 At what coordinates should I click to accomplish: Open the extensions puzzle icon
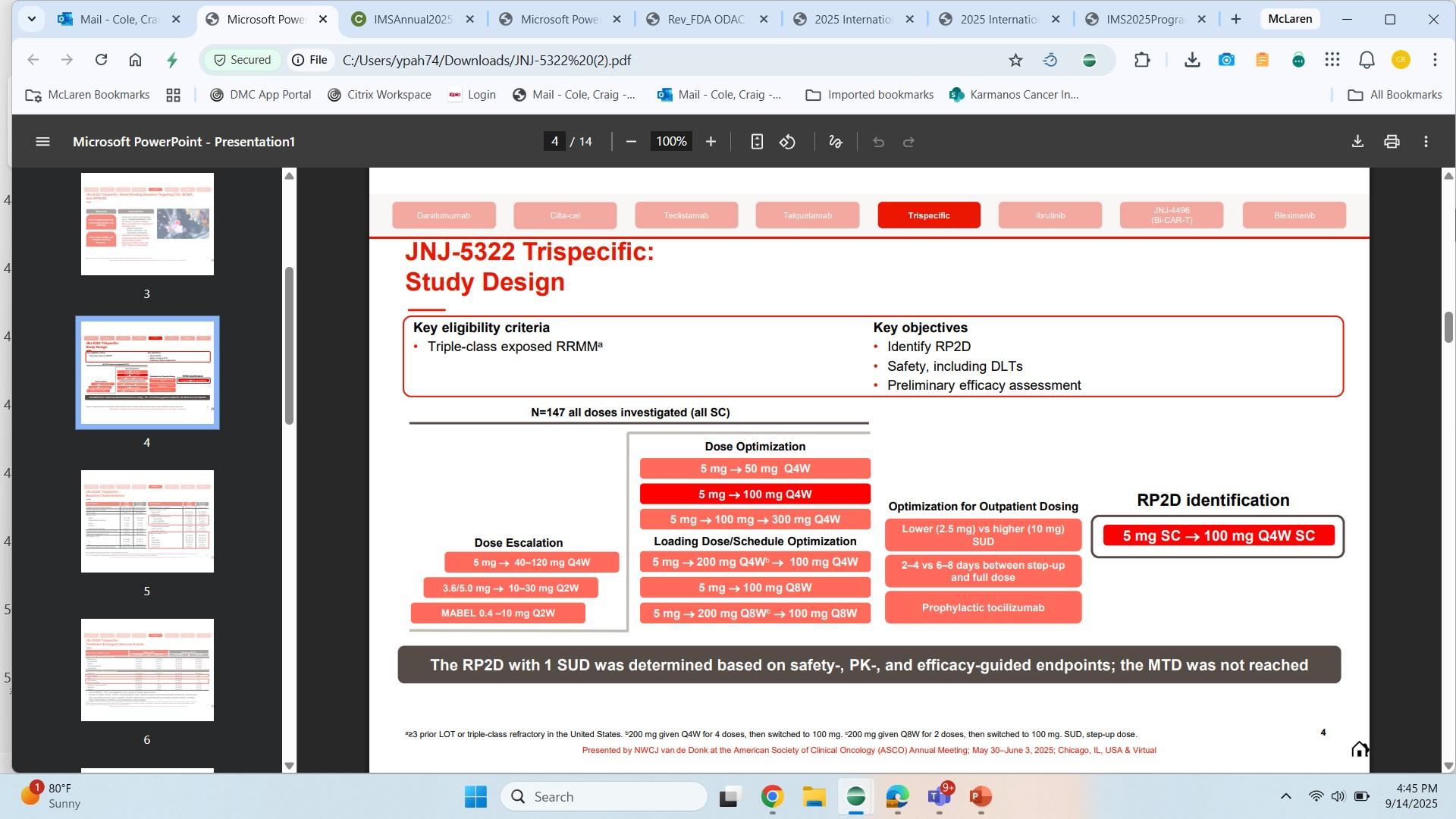coord(1142,60)
